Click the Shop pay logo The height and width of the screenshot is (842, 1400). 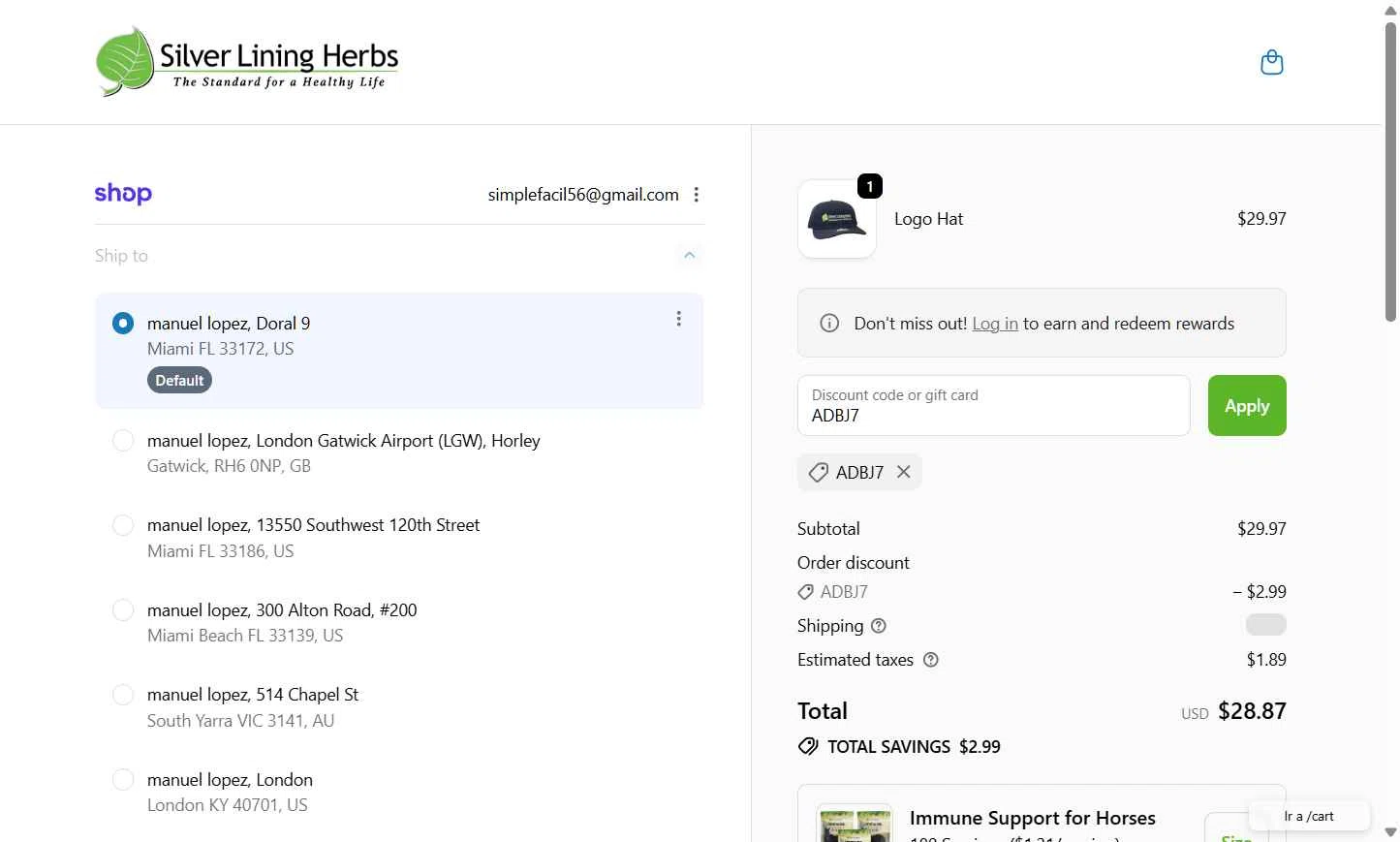point(123,194)
